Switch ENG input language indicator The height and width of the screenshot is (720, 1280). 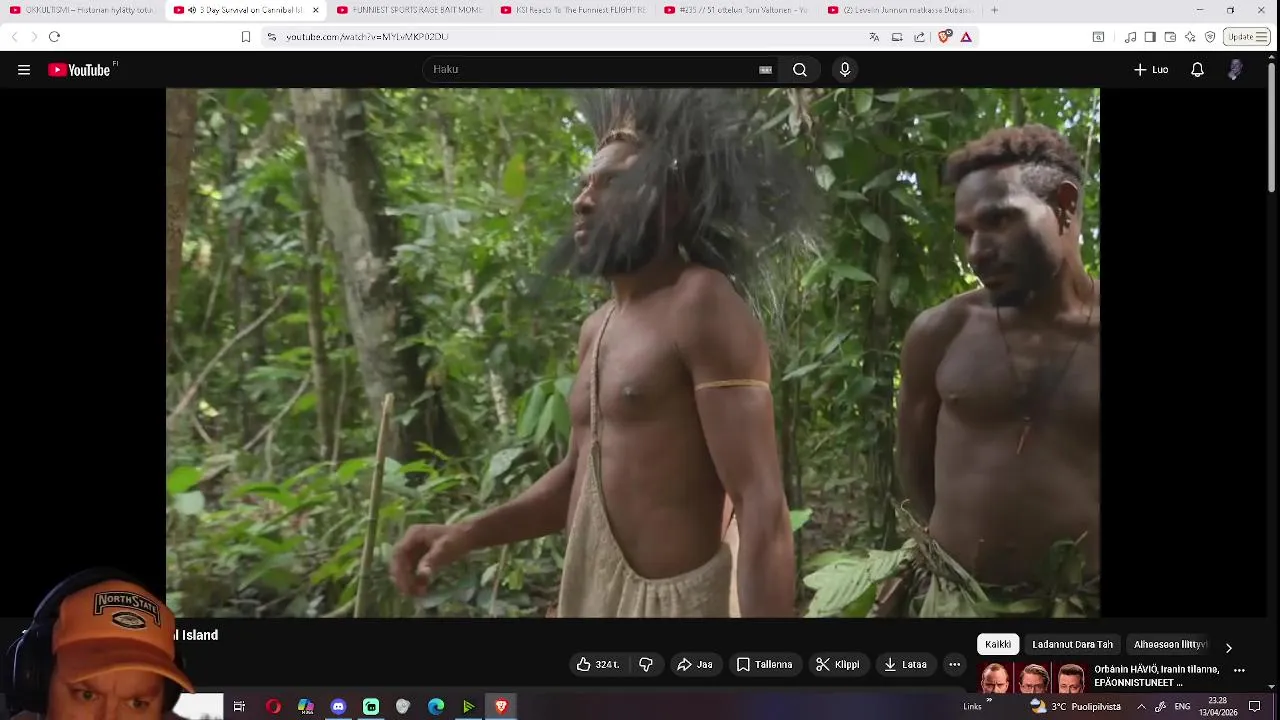1182,707
